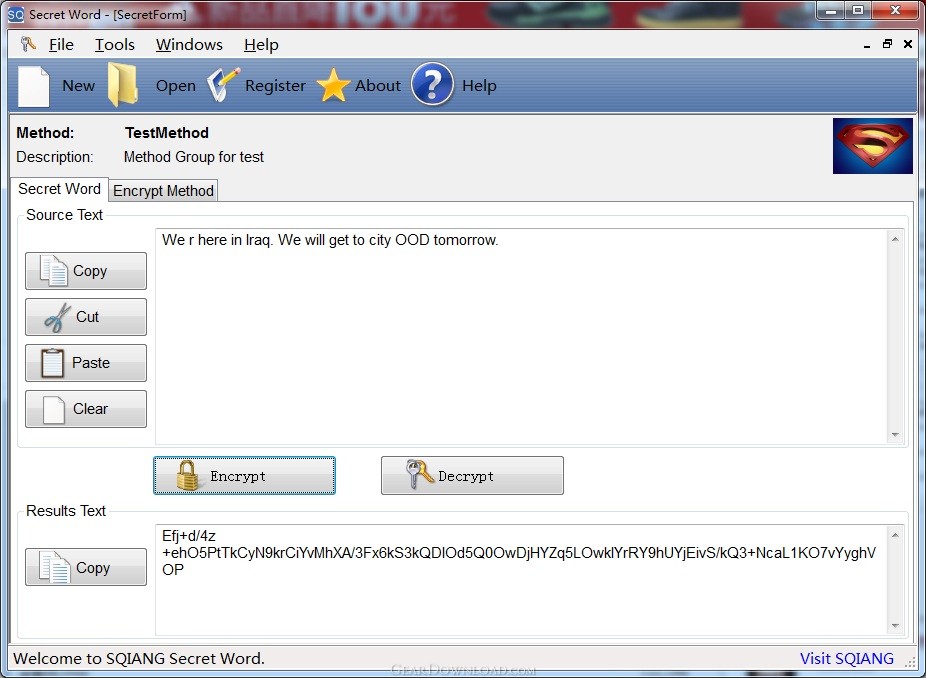Screen dimensions: 926x678
Task: Click the Results Text scrollbar down arrow
Action: pos(895,626)
